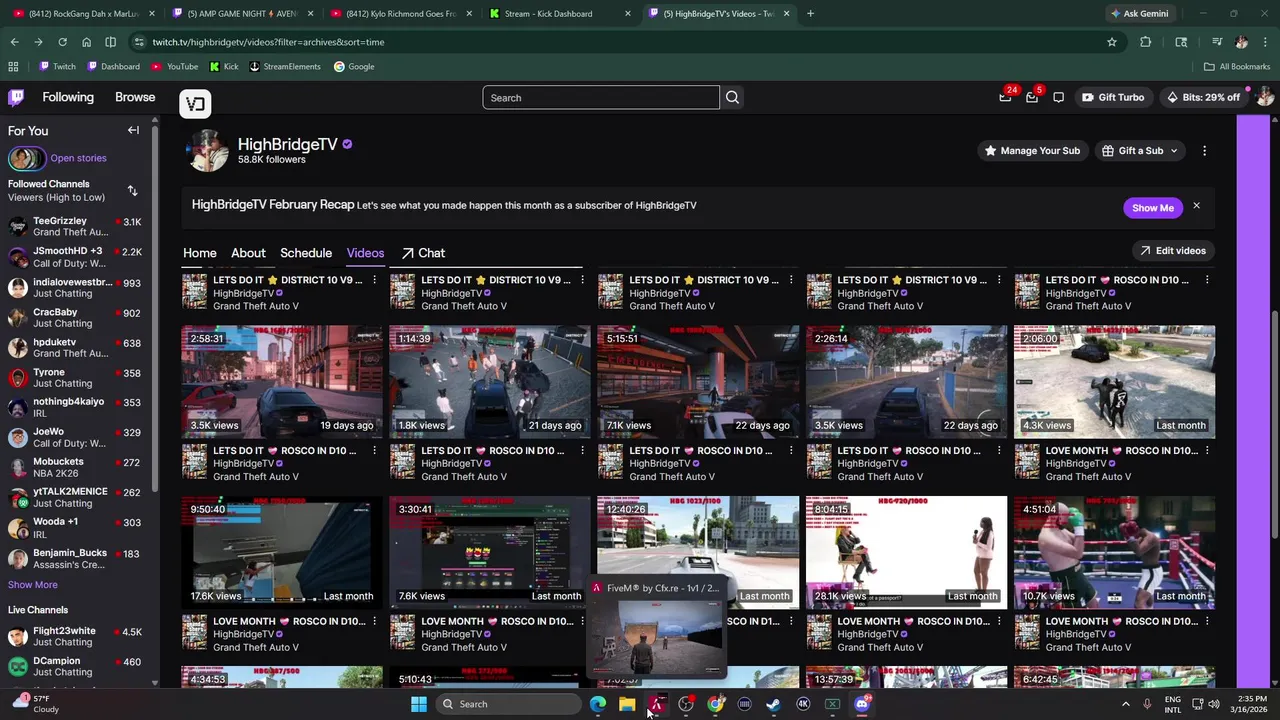Open the 12:40:26 video thumbnail
This screenshot has width=1280, height=720.
click(698, 552)
